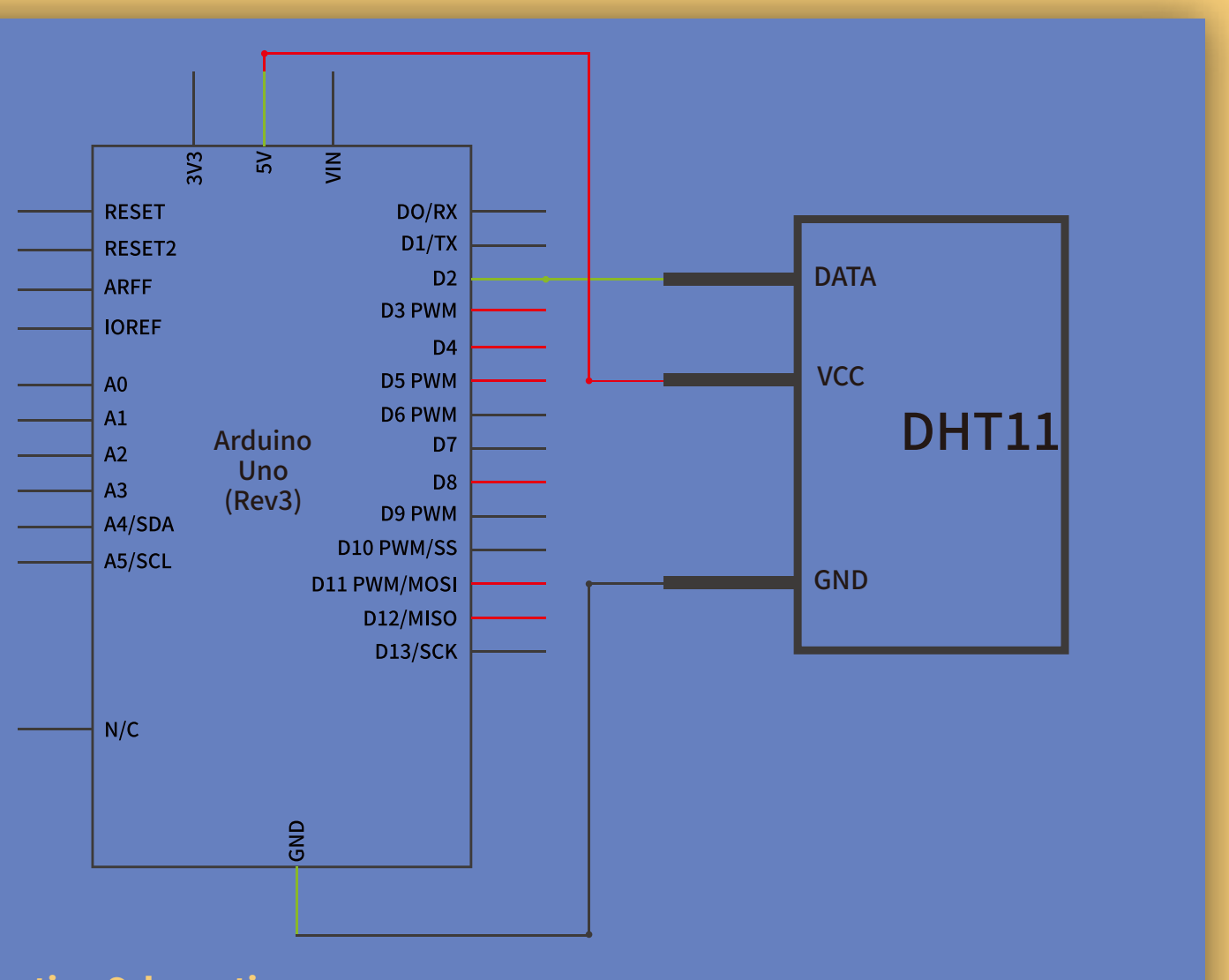Viewport: 1229px width, 980px height.
Task: Click the VCC pin label on DHT11
Action: (841, 377)
